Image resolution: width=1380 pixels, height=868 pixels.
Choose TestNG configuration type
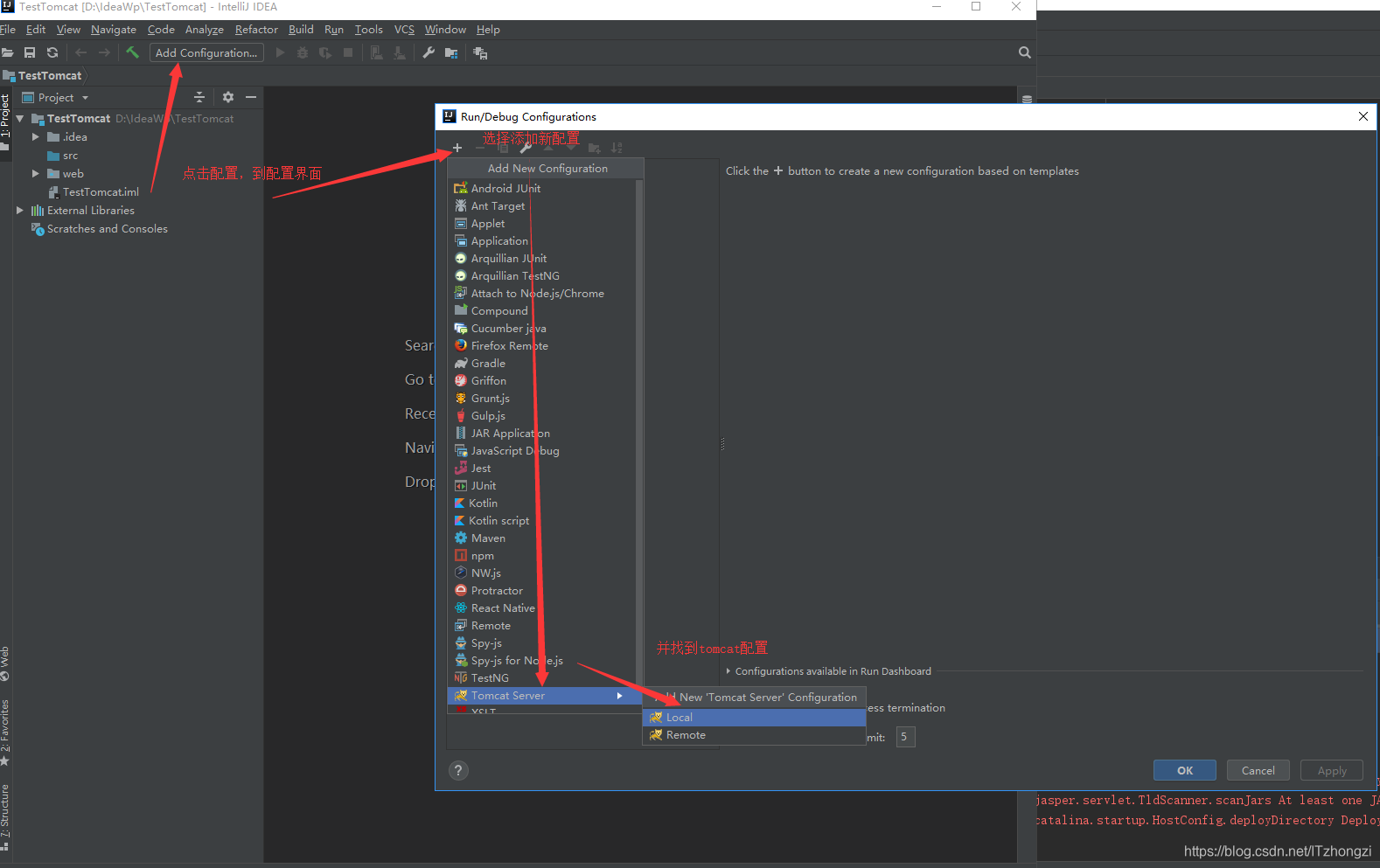[542, 677]
